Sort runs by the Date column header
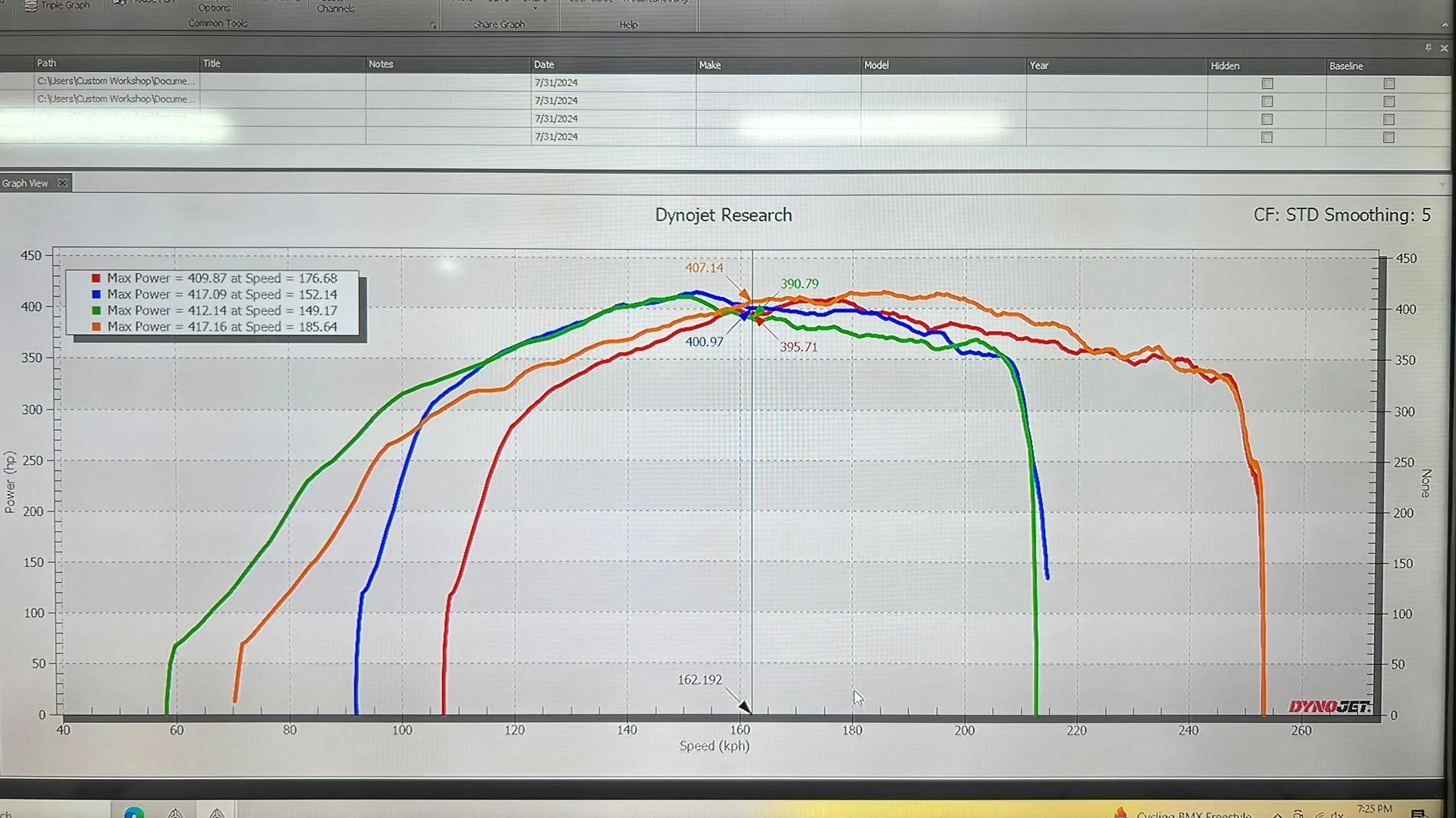1456x818 pixels. click(x=544, y=65)
